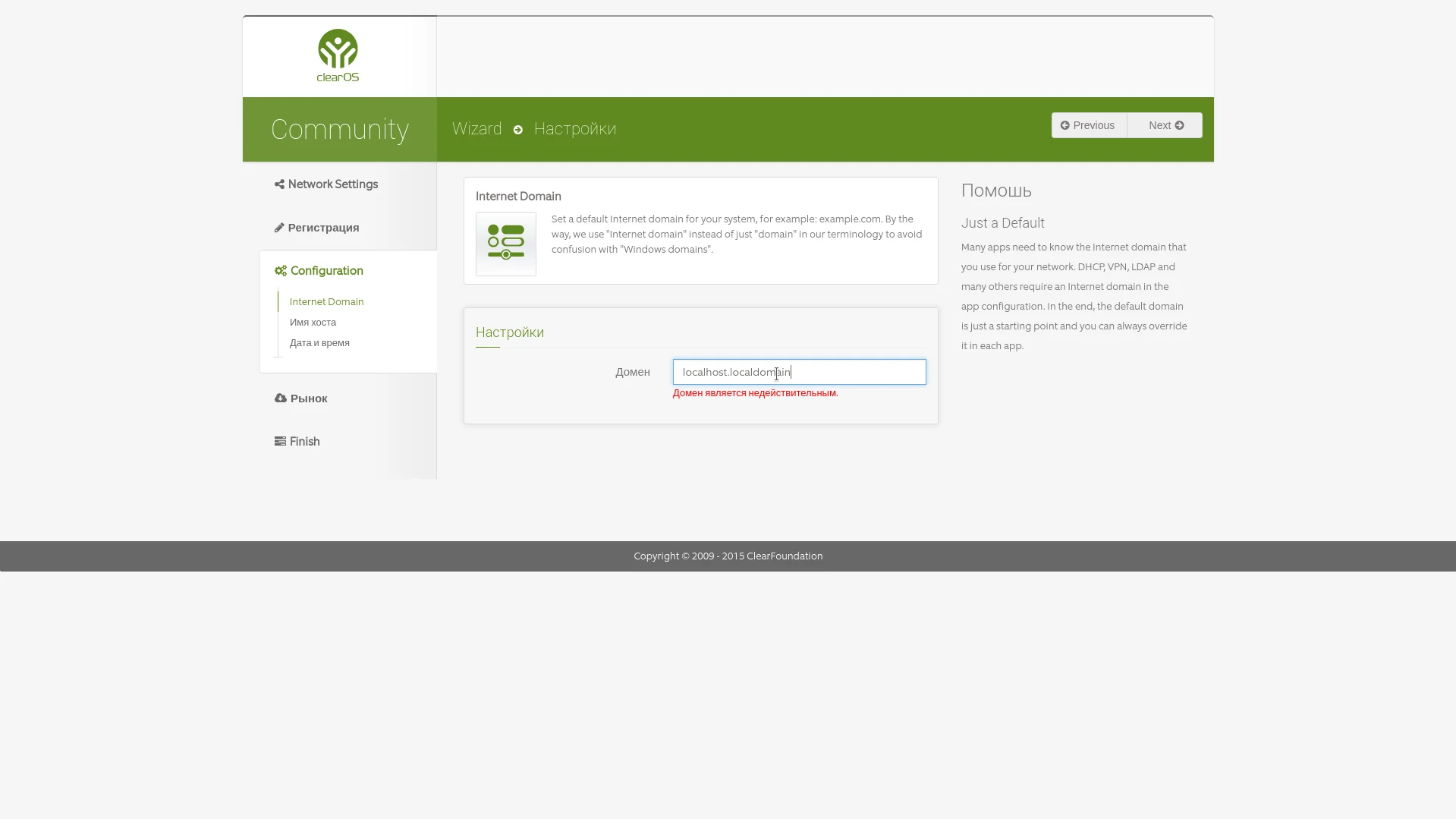The width and height of the screenshot is (1456, 819).
Task: Click into the Домен input field
Action: tap(800, 372)
